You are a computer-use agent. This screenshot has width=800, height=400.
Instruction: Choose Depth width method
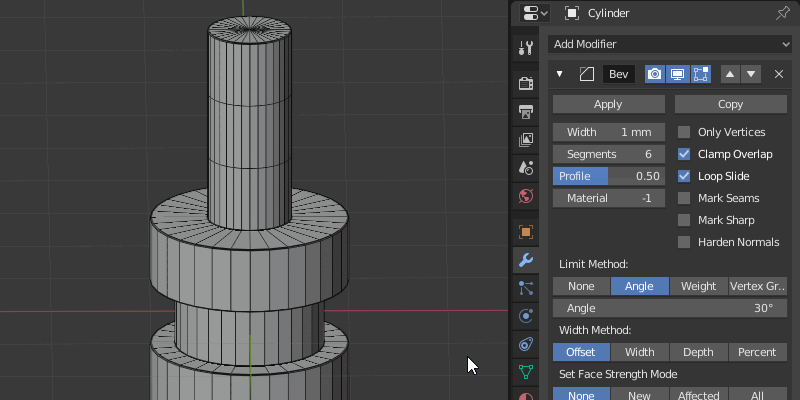698,352
